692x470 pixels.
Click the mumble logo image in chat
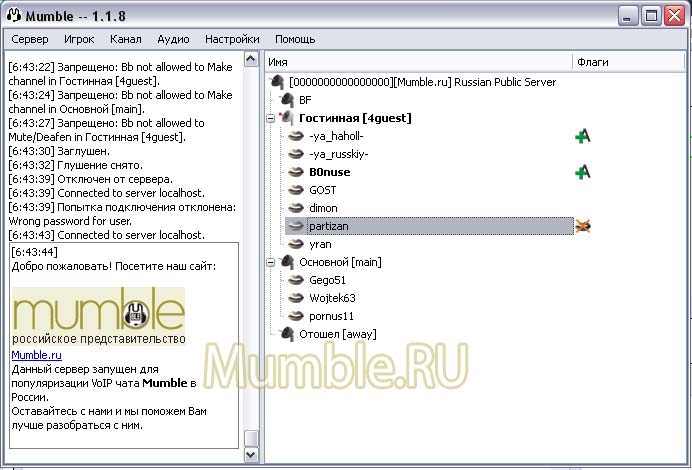[98, 314]
